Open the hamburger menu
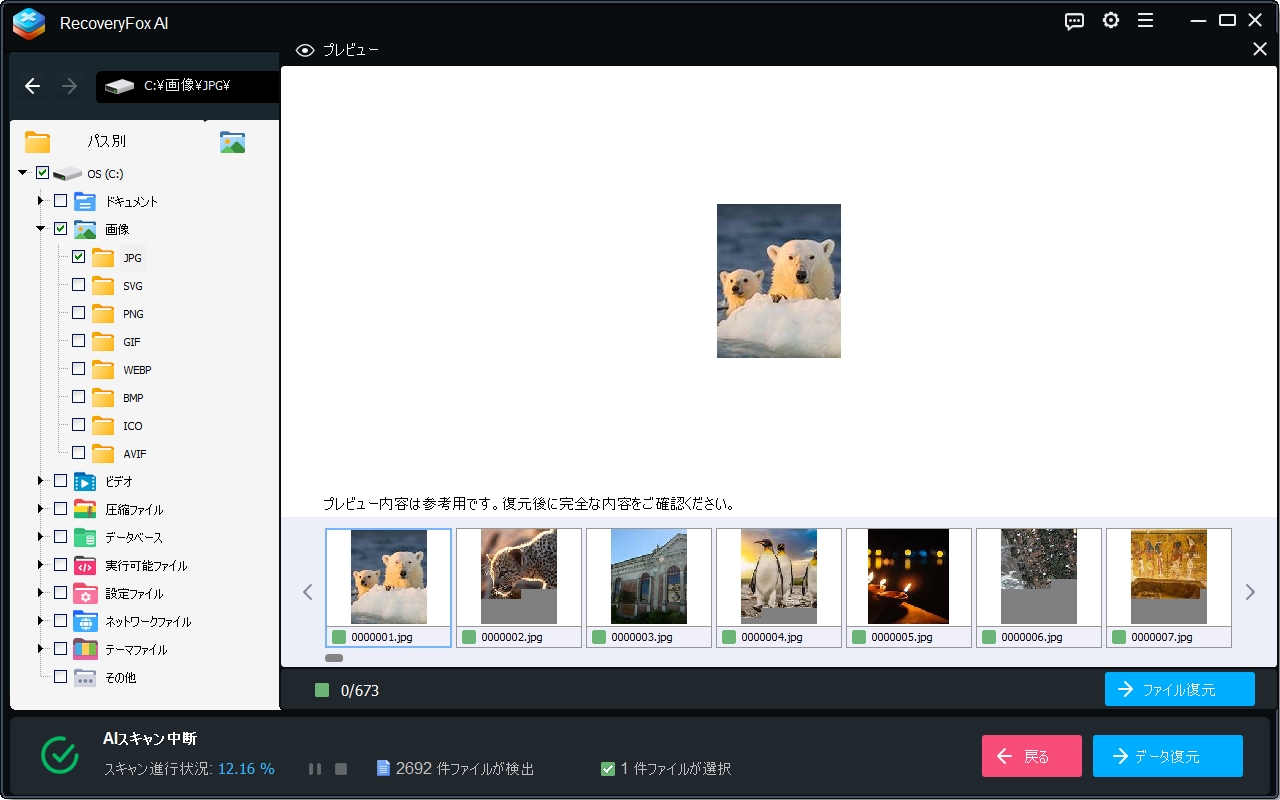 [1146, 20]
